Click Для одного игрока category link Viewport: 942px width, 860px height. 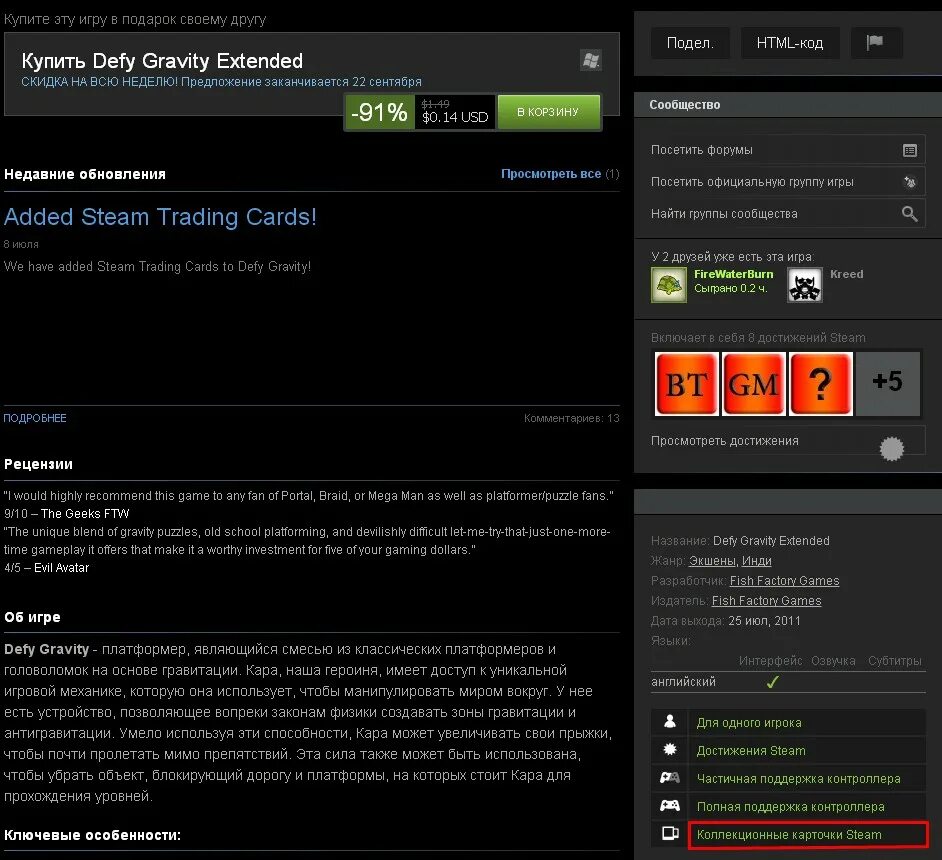(x=749, y=722)
